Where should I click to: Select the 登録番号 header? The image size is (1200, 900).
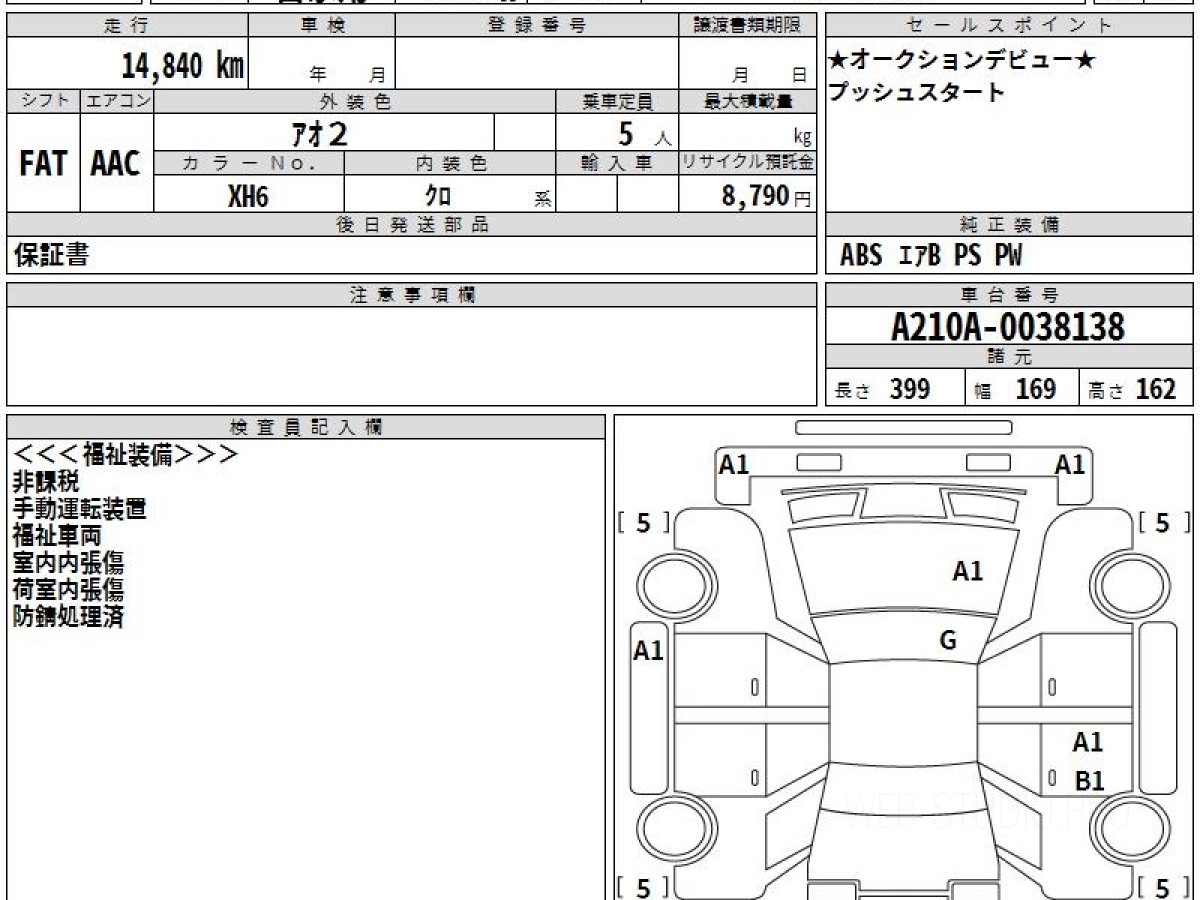537,26
